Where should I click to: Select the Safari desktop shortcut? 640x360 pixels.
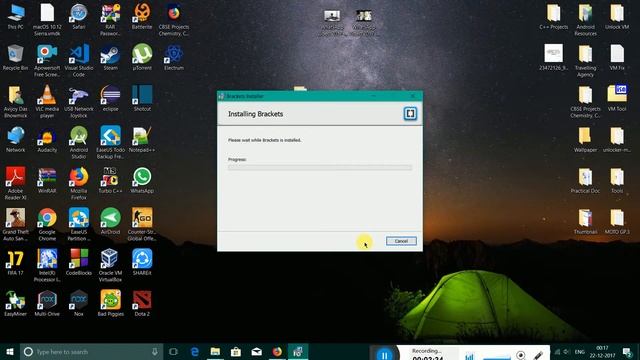click(x=79, y=17)
